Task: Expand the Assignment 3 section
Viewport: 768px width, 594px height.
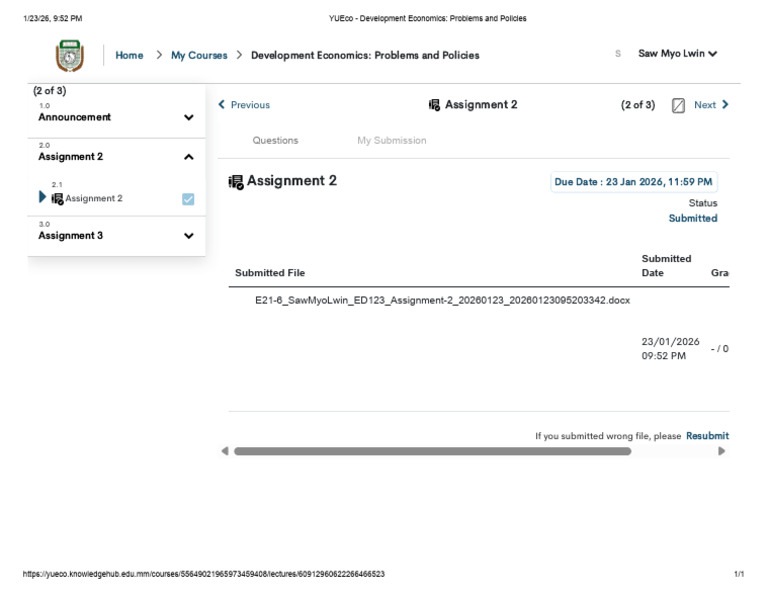Action: tap(189, 236)
